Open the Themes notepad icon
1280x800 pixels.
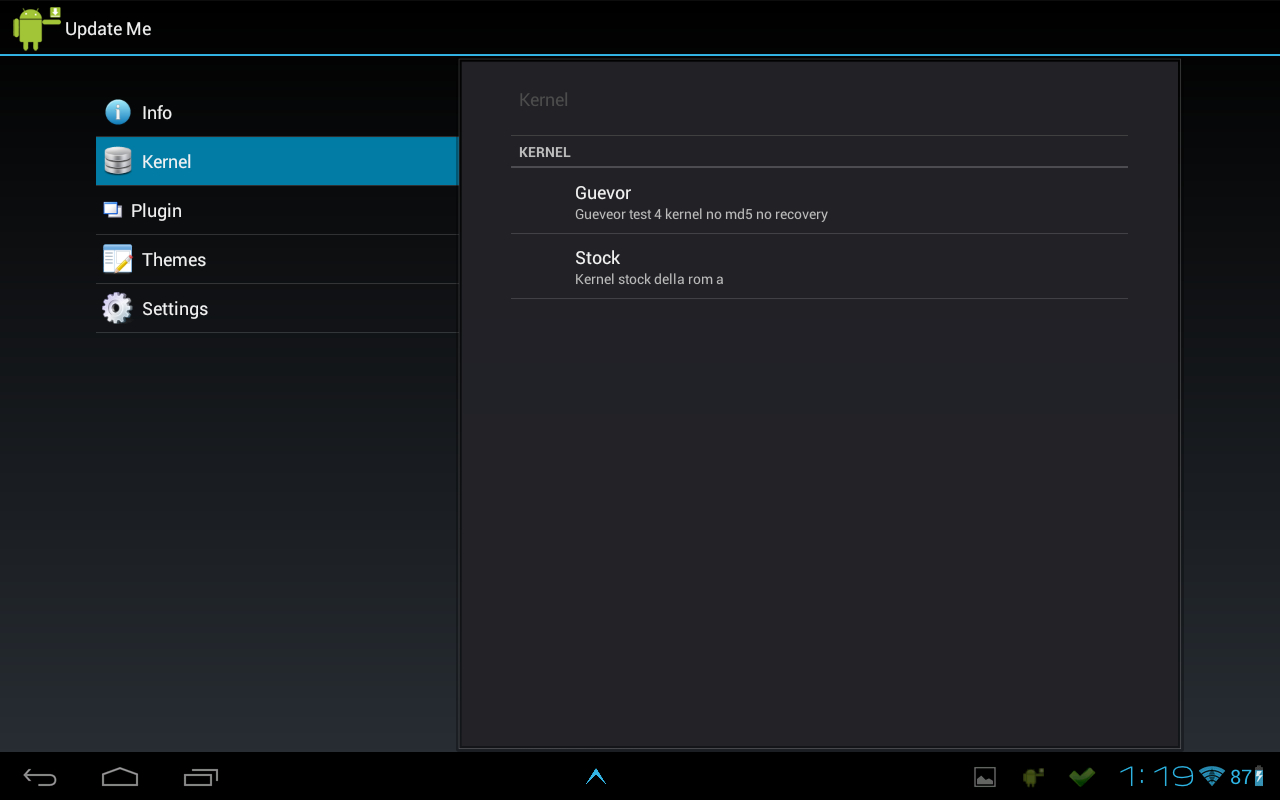coord(118,259)
